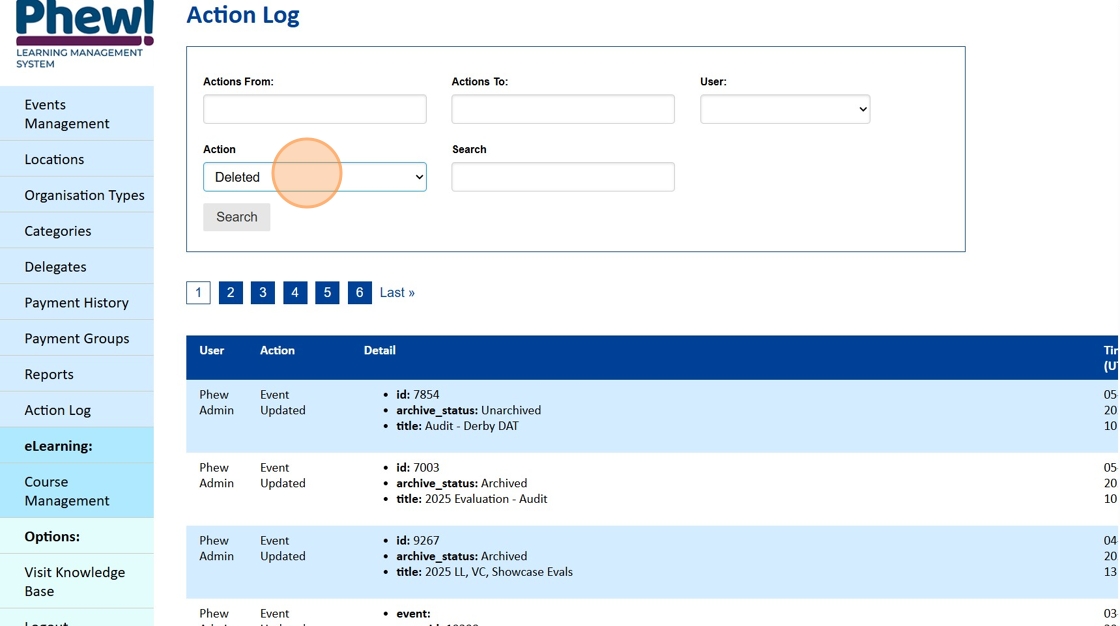Viewport: 1120px width, 626px height.
Task: Click the 'id: 7854' entry
Action: [x=418, y=394]
